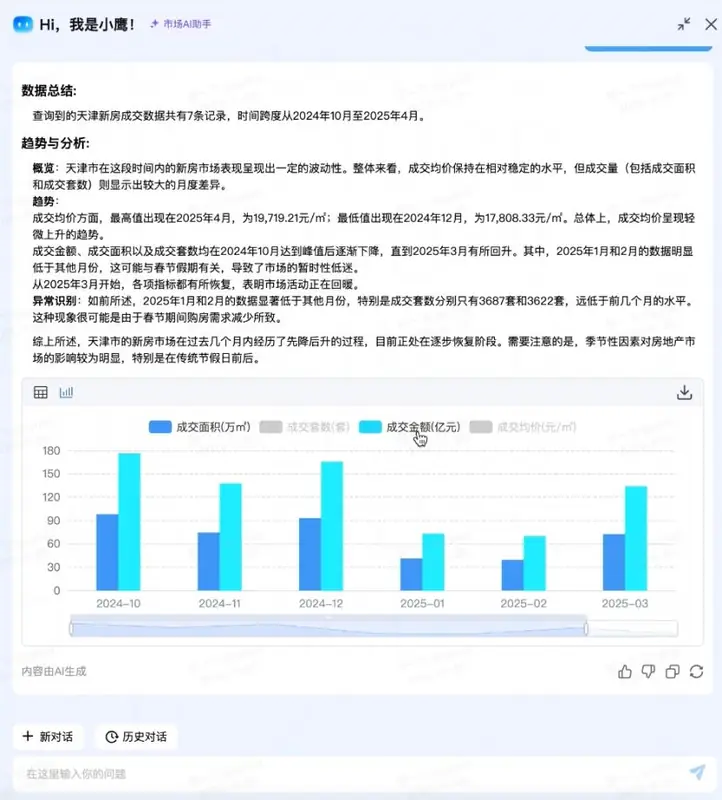
Task: Toggle 成交套数(套) legend series
Action: click(304, 427)
